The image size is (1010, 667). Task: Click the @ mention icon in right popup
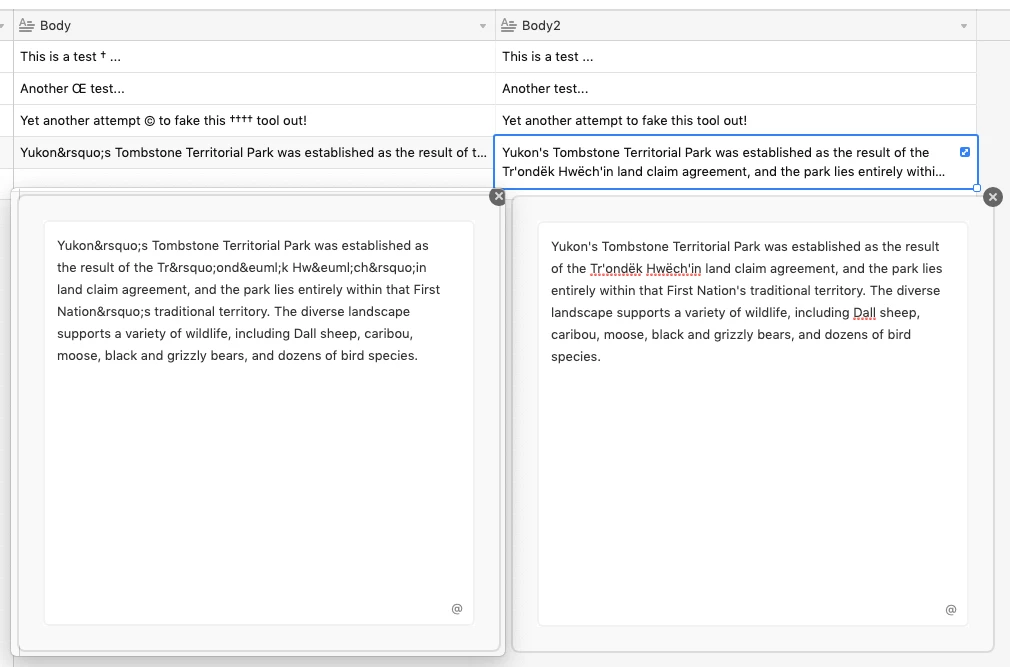(951, 609)
